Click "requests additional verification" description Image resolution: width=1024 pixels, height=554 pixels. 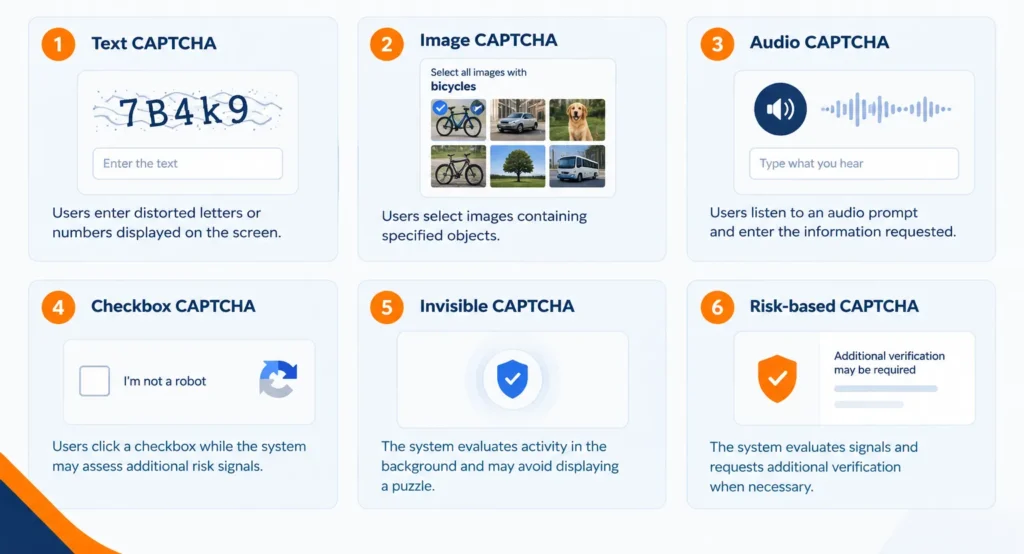click(814, 467)
